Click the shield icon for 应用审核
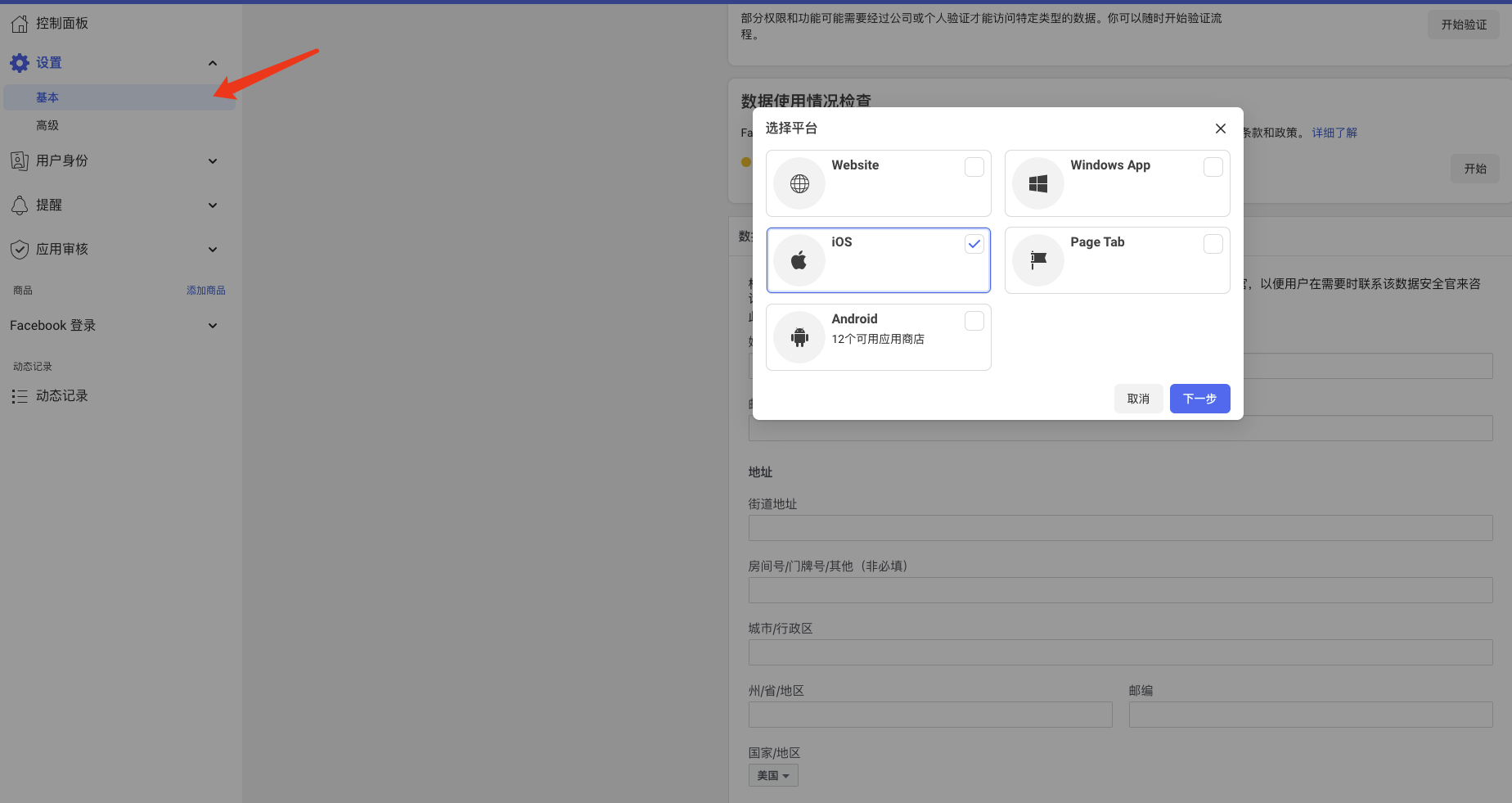The height and width of the screenshot is (803, 1512). click(20, 250)
